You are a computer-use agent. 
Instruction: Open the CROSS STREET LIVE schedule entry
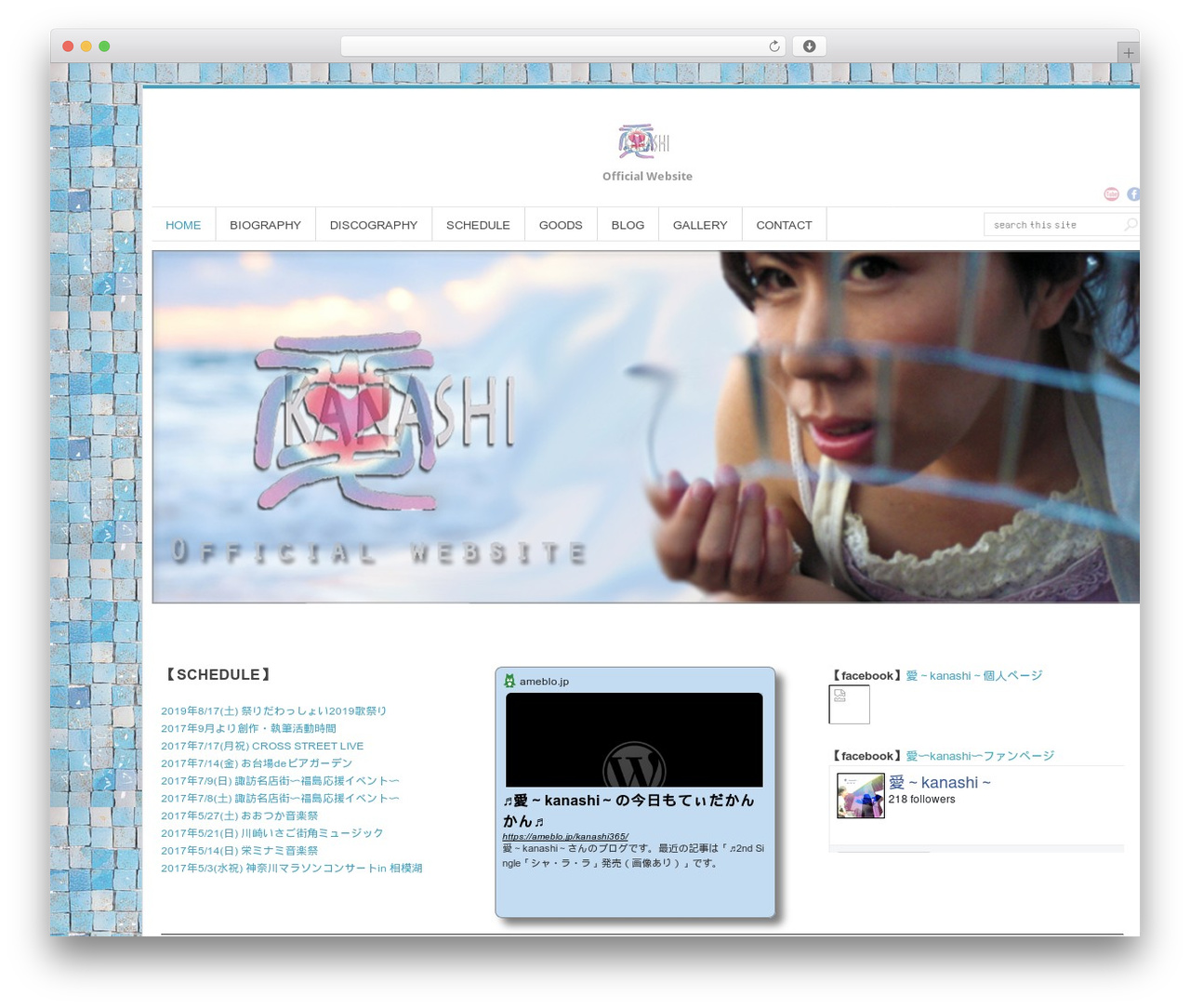(262, 746)
